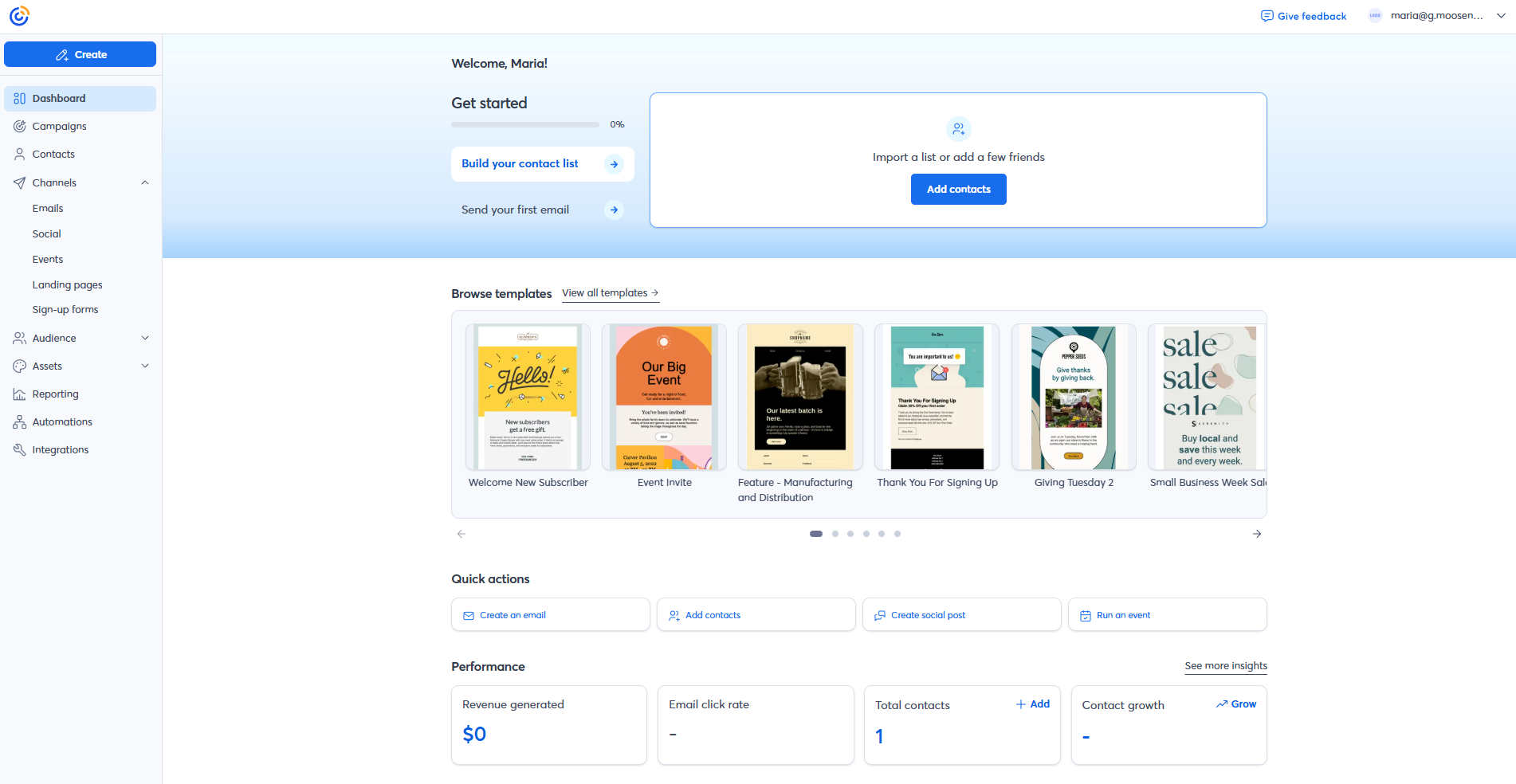Viewport: 1516px width, 784px height.
Task: Click the Integrations sidebar icon
Action: click(19, 449)
